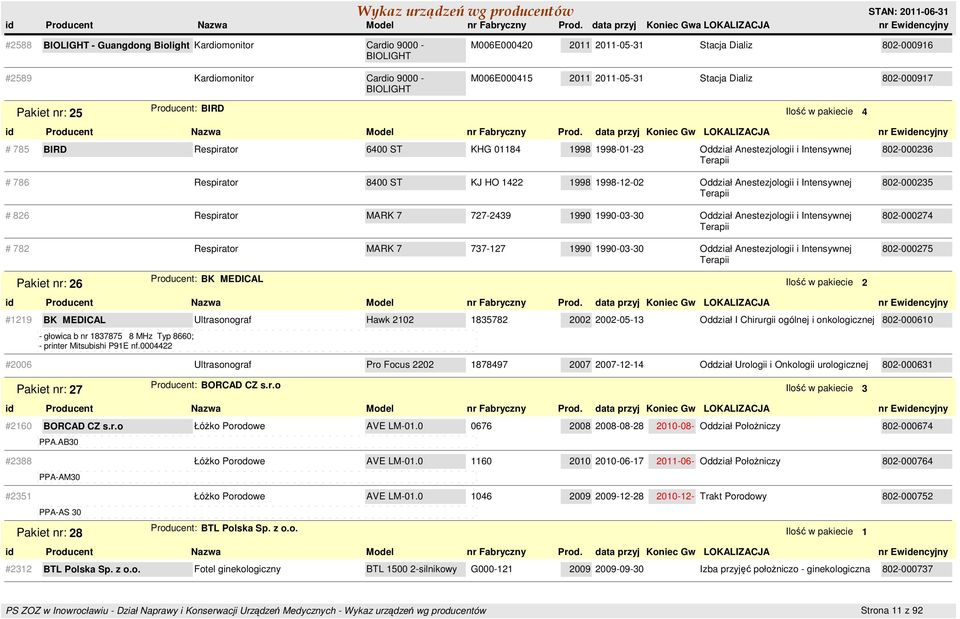Select serial number 'M006E000415'
960x619 pixels.
point(501,78)
